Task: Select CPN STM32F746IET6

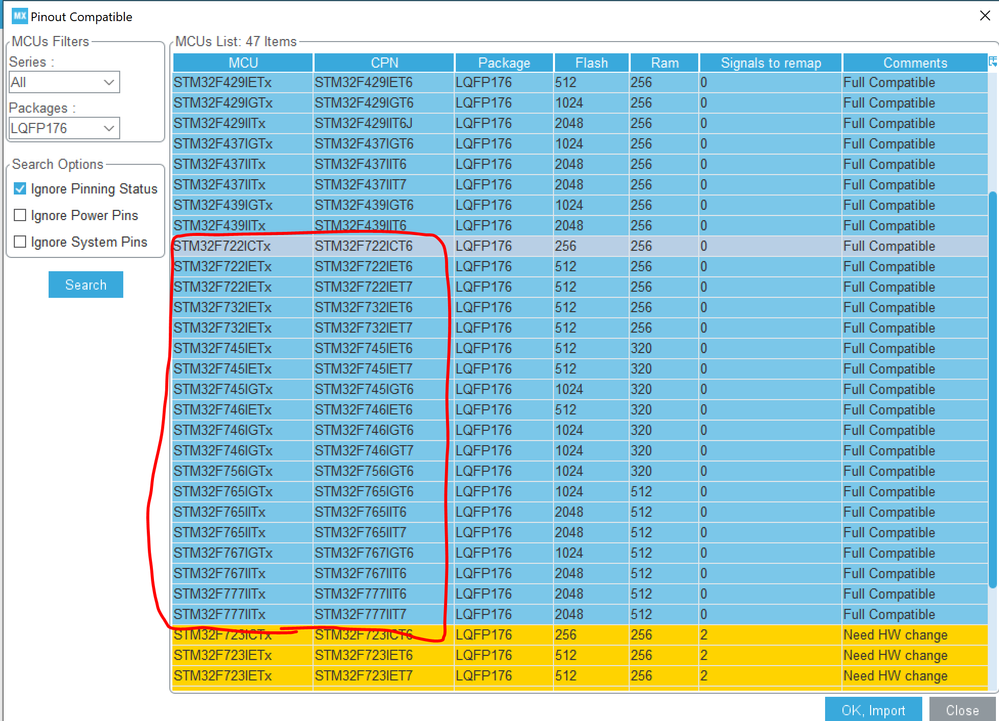Action: (384, 410)
